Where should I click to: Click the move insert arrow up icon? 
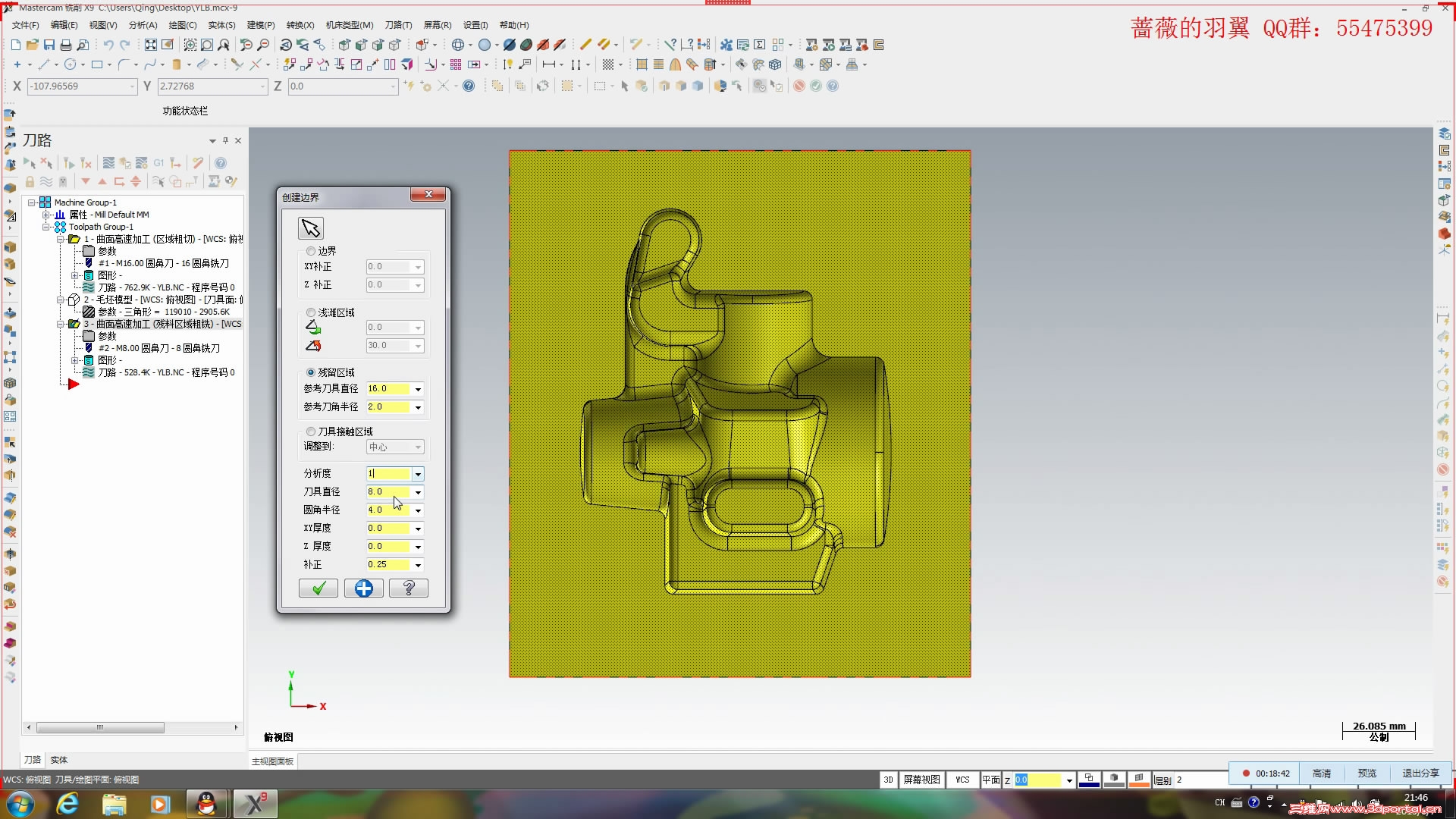click(102, 181)
